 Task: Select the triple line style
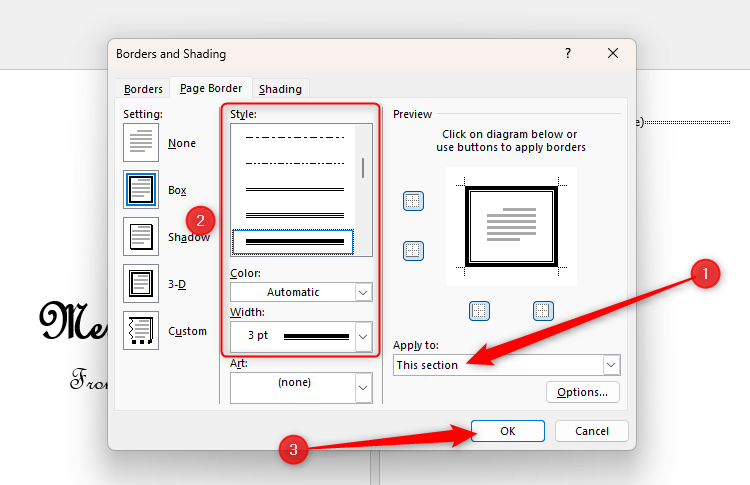(x=295, y=215)
